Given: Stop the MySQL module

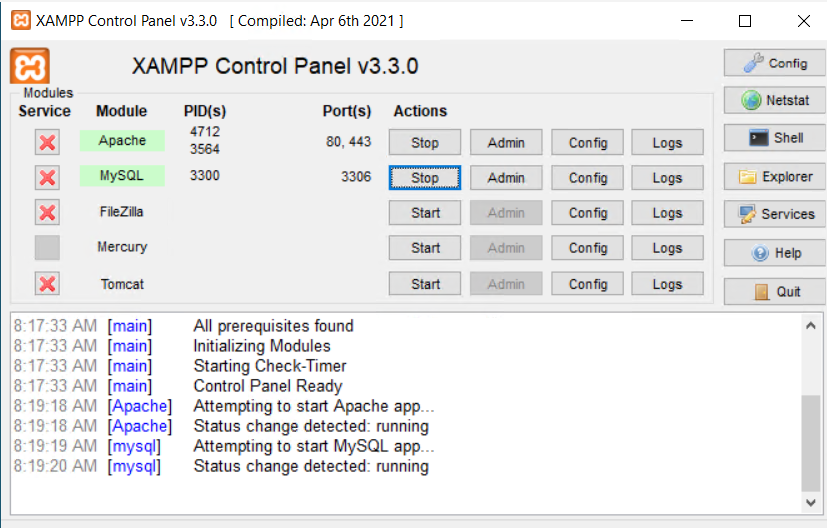Looking at the screenshot, I should [425, 178].
